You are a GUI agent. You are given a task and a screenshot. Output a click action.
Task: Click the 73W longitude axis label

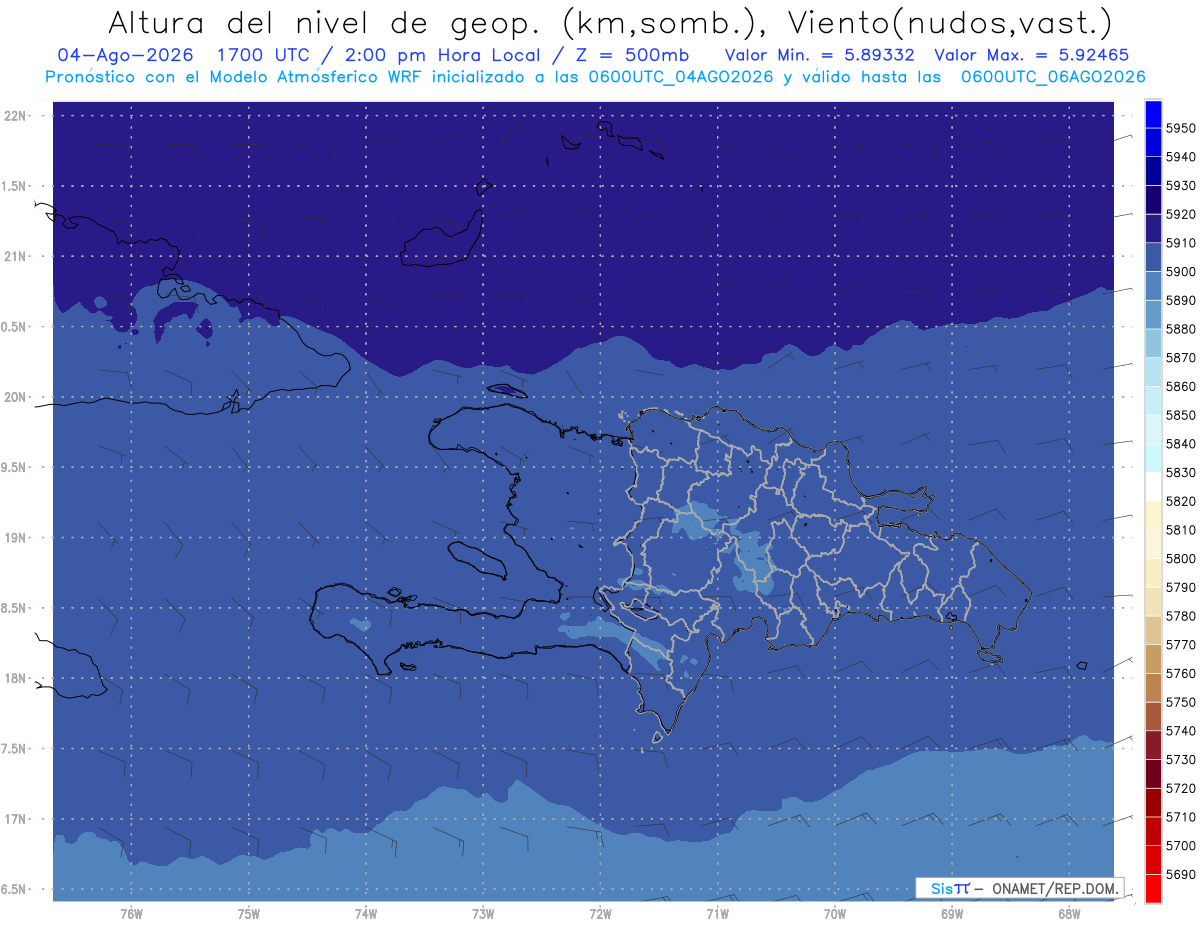pyautogui.click(x=483, y=914)
